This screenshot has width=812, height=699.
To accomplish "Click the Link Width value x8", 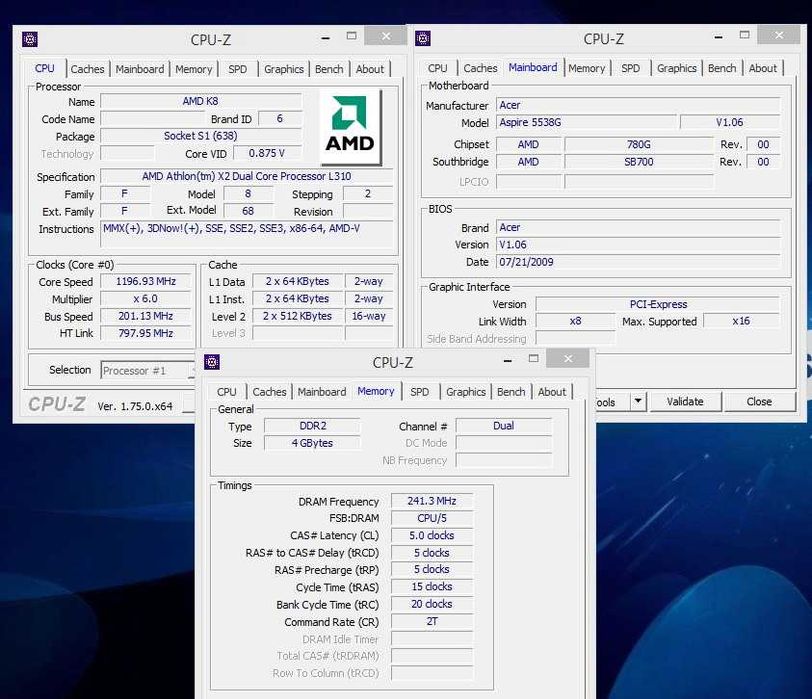I will pyautogui.click(x=575, y=321).
